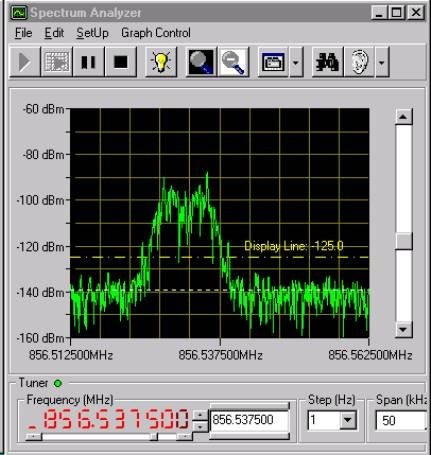Open dropdown arrow beside the ear icon
The height and width of the screenshot is (455, 431).
[x=382, y=62]
